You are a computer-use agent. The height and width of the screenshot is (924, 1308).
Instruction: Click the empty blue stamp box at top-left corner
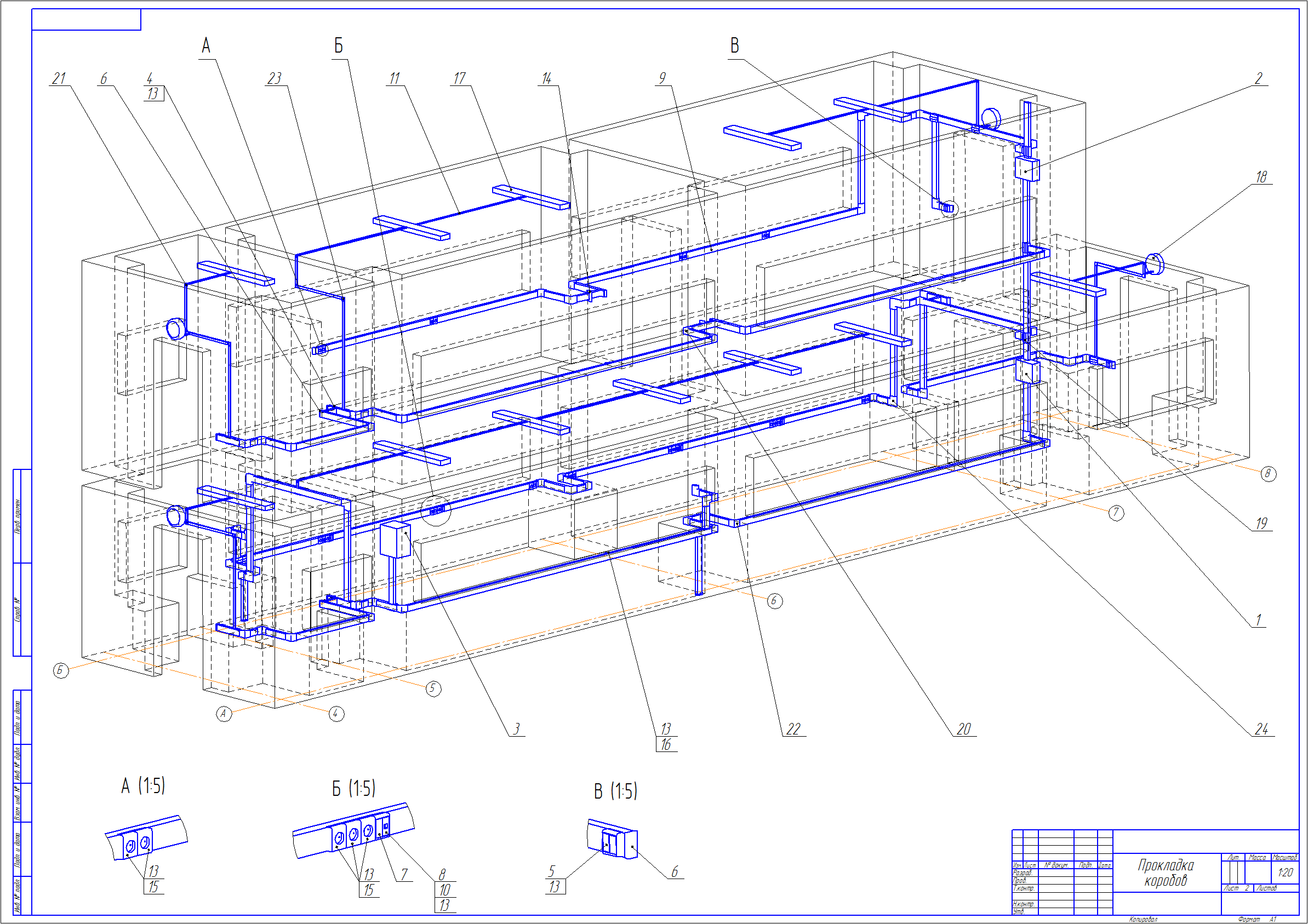(x=86, y=19)
